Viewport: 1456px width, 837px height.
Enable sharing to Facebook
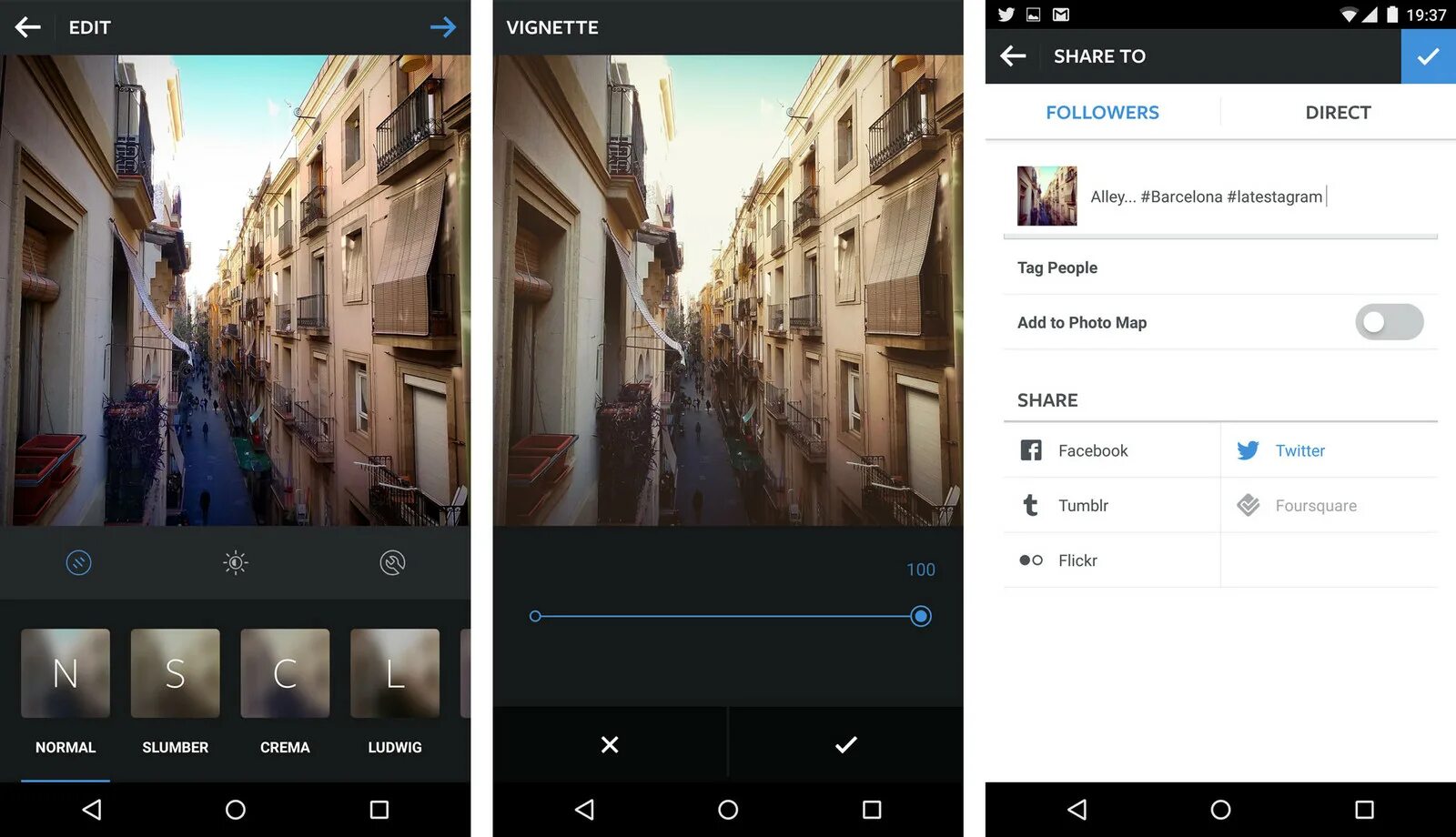point(1111,450)
